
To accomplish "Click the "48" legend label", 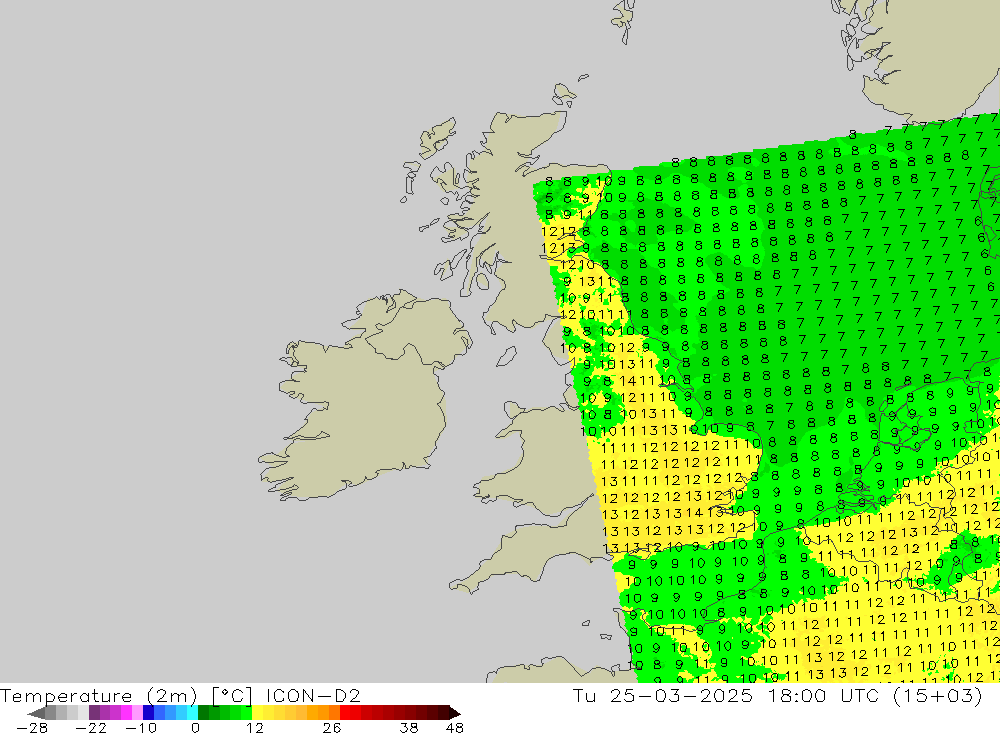I will (x=455, y=728).
